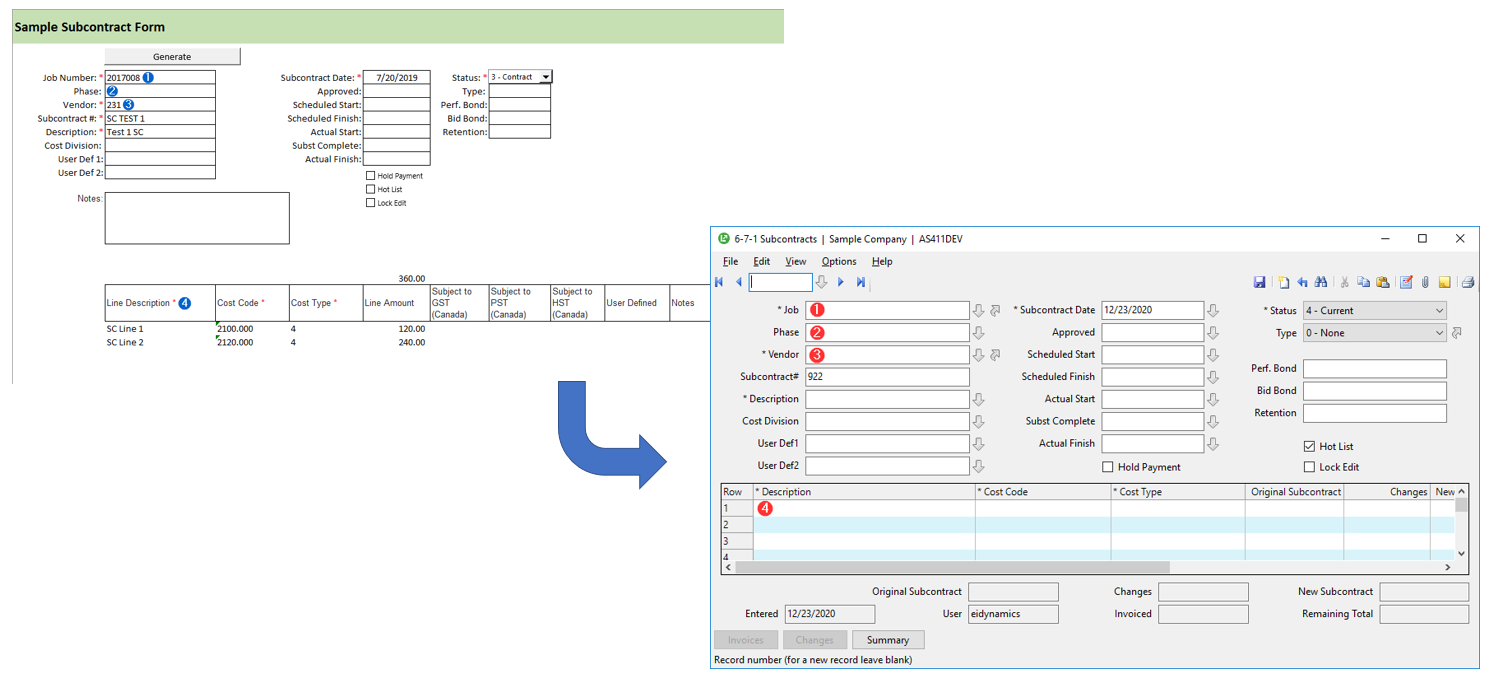The image size is (1488, 682).
Task: Open the File menu
Action: (x=731, y=262)
